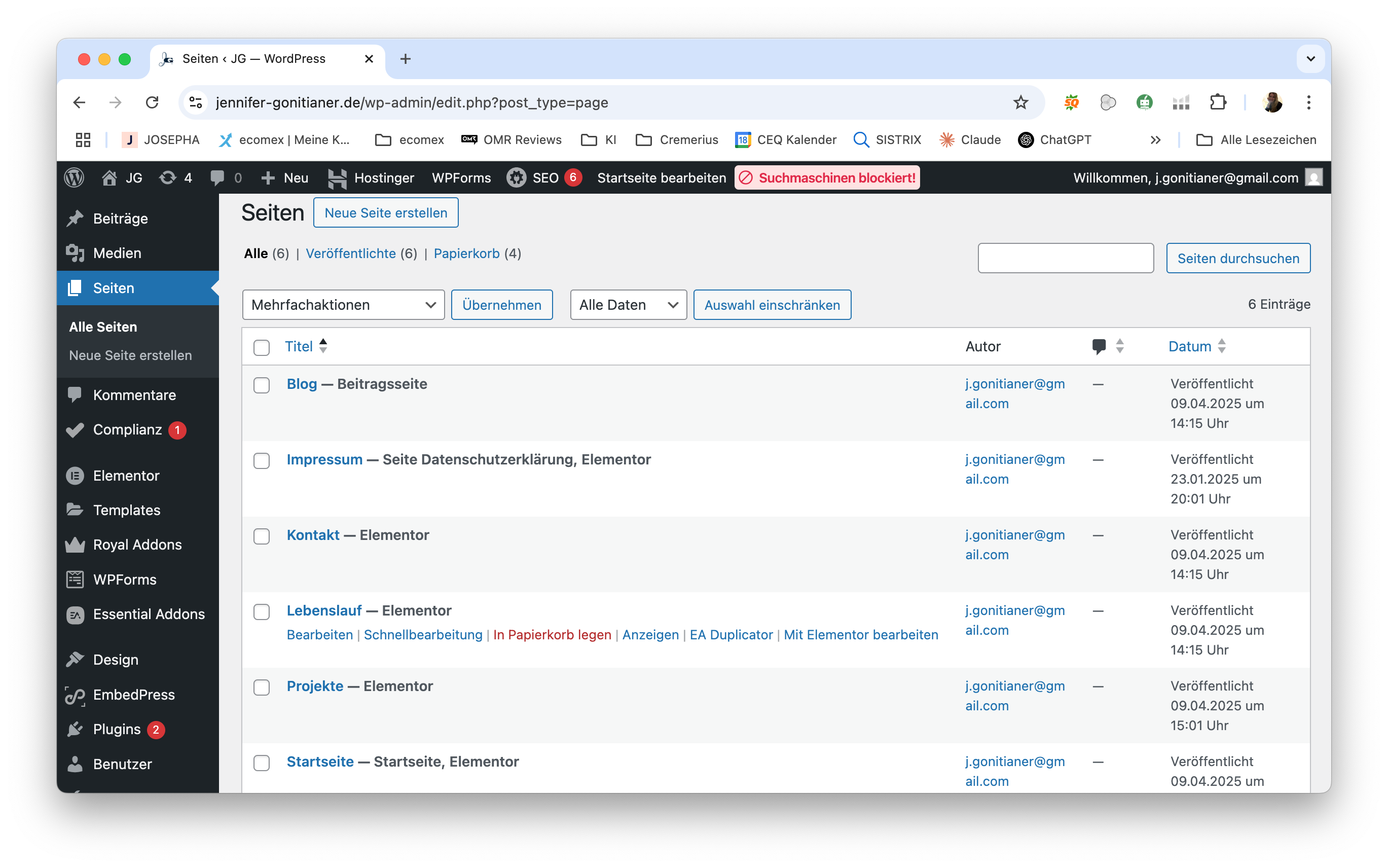
Task: Open Alle Seiten in the sidebar submenu
Action: (x=103, y=327)
